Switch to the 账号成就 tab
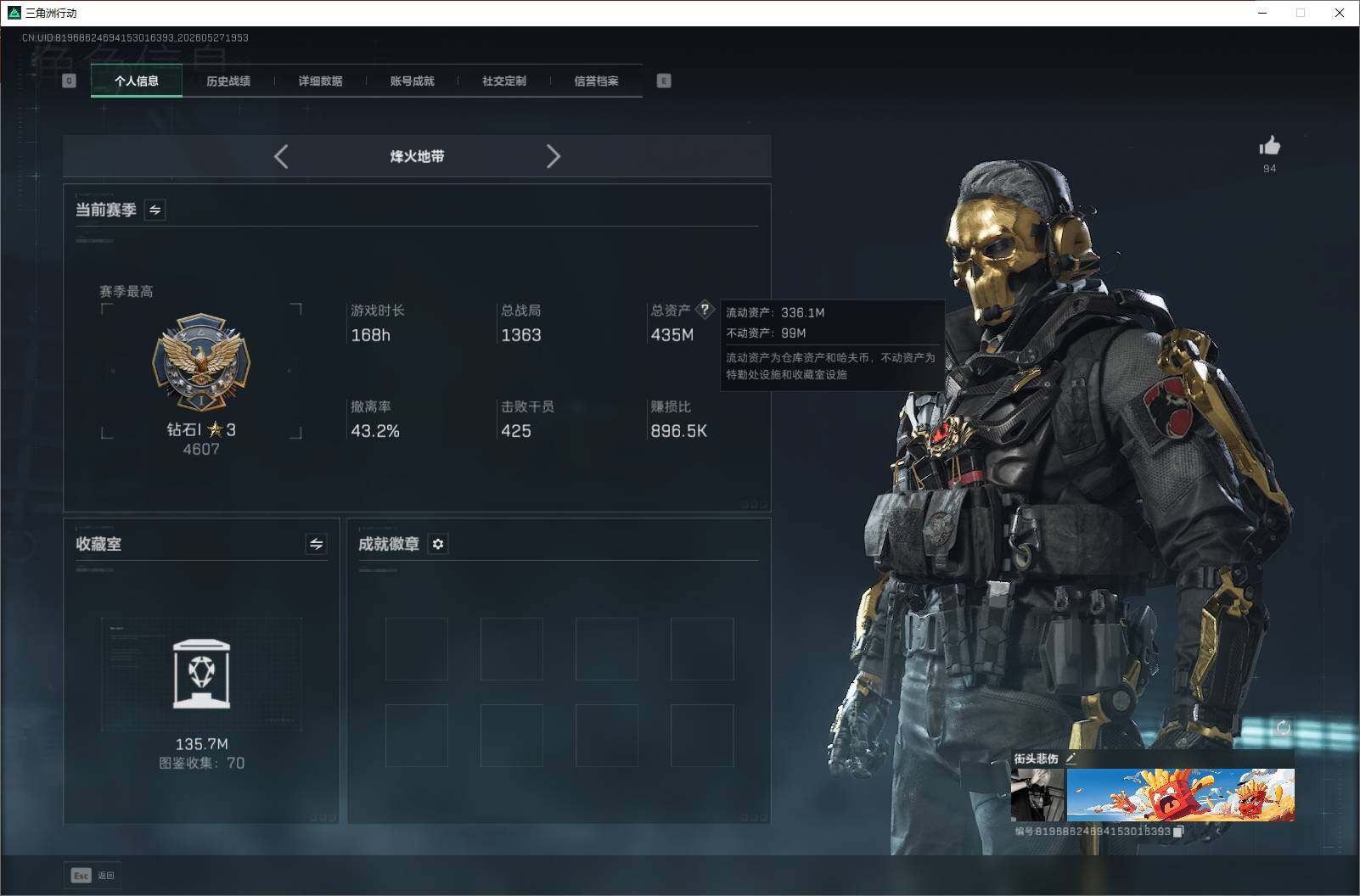 412,81
